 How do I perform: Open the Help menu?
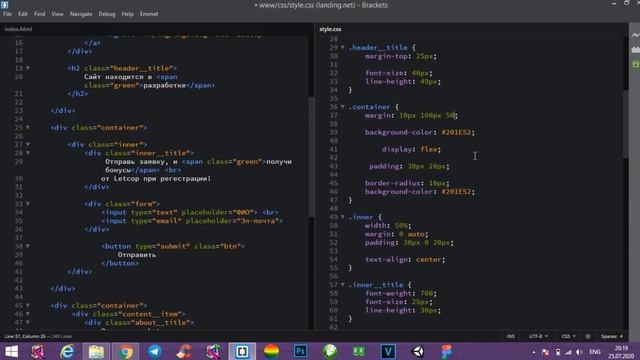(x=127, y=14)
